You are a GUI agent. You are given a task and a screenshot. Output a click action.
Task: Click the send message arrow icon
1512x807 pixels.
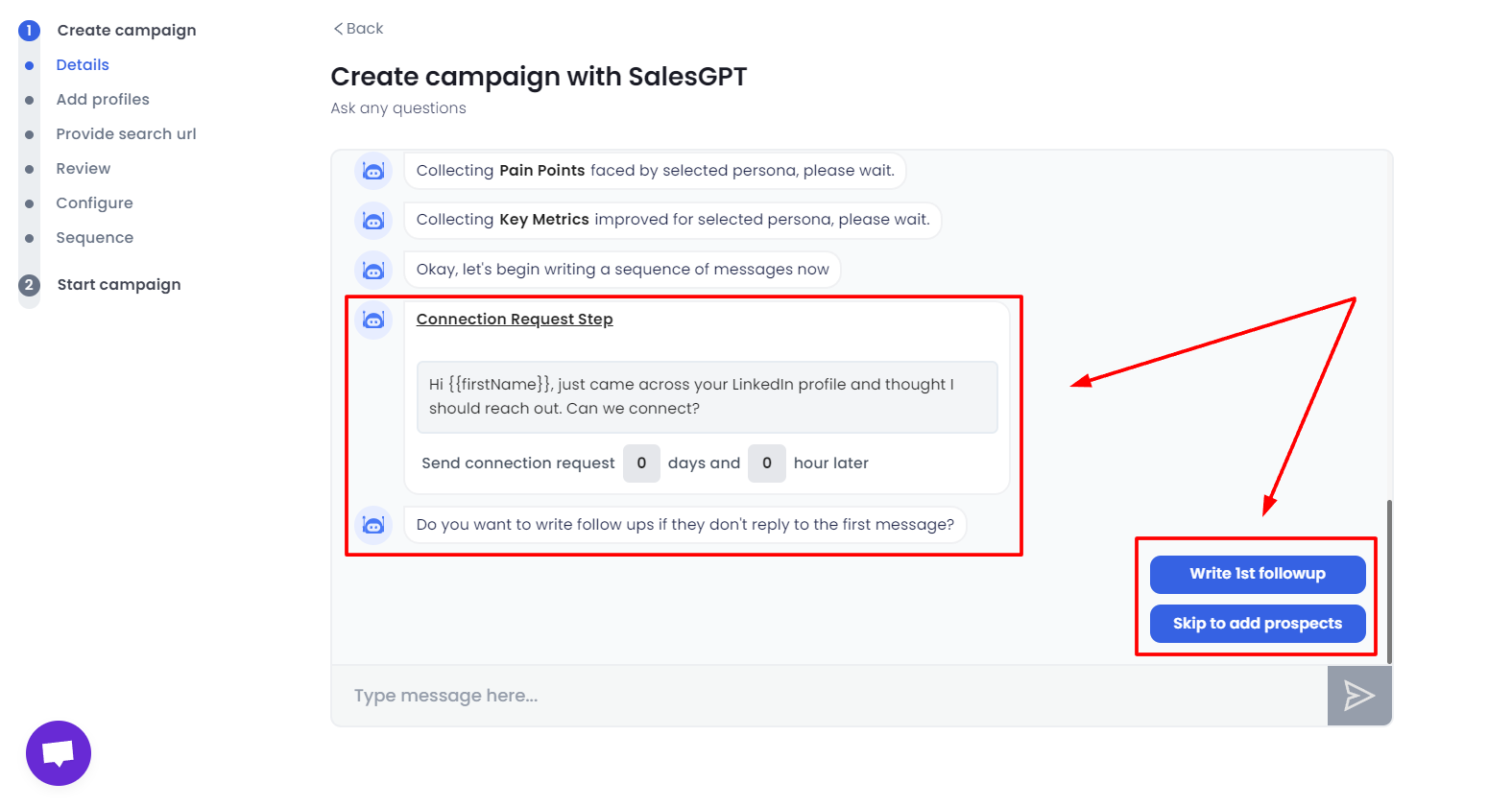click(1358, 695)
